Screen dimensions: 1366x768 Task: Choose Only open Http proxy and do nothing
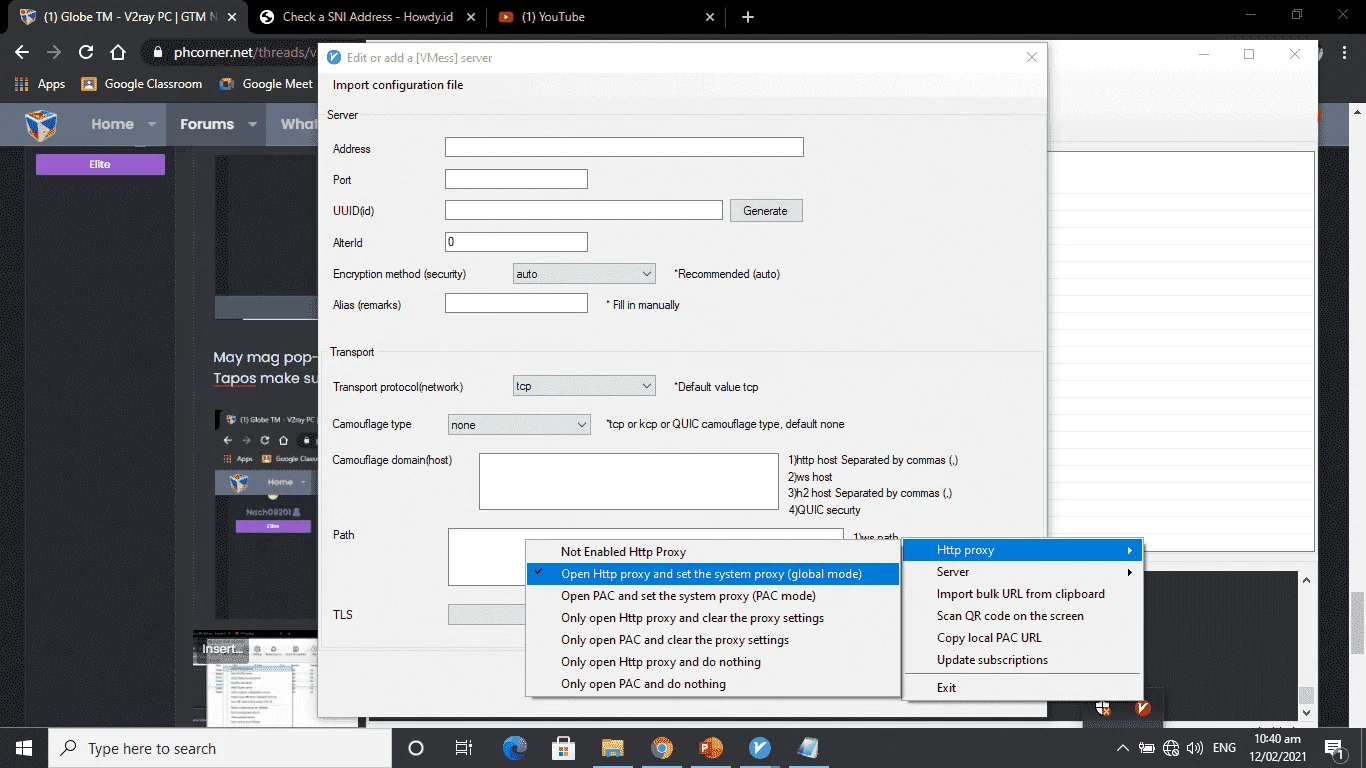[713, 662]
